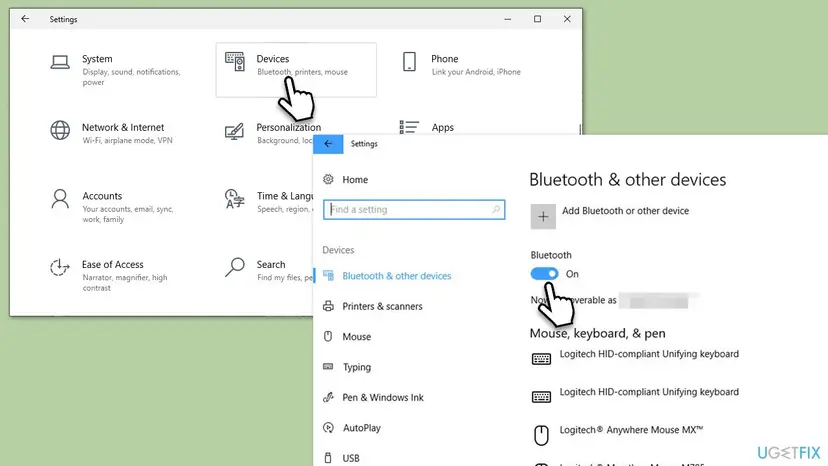This screenshot has width=828, height=466.
Task: Open Network & Internet category label
Action: coord(123,127)
